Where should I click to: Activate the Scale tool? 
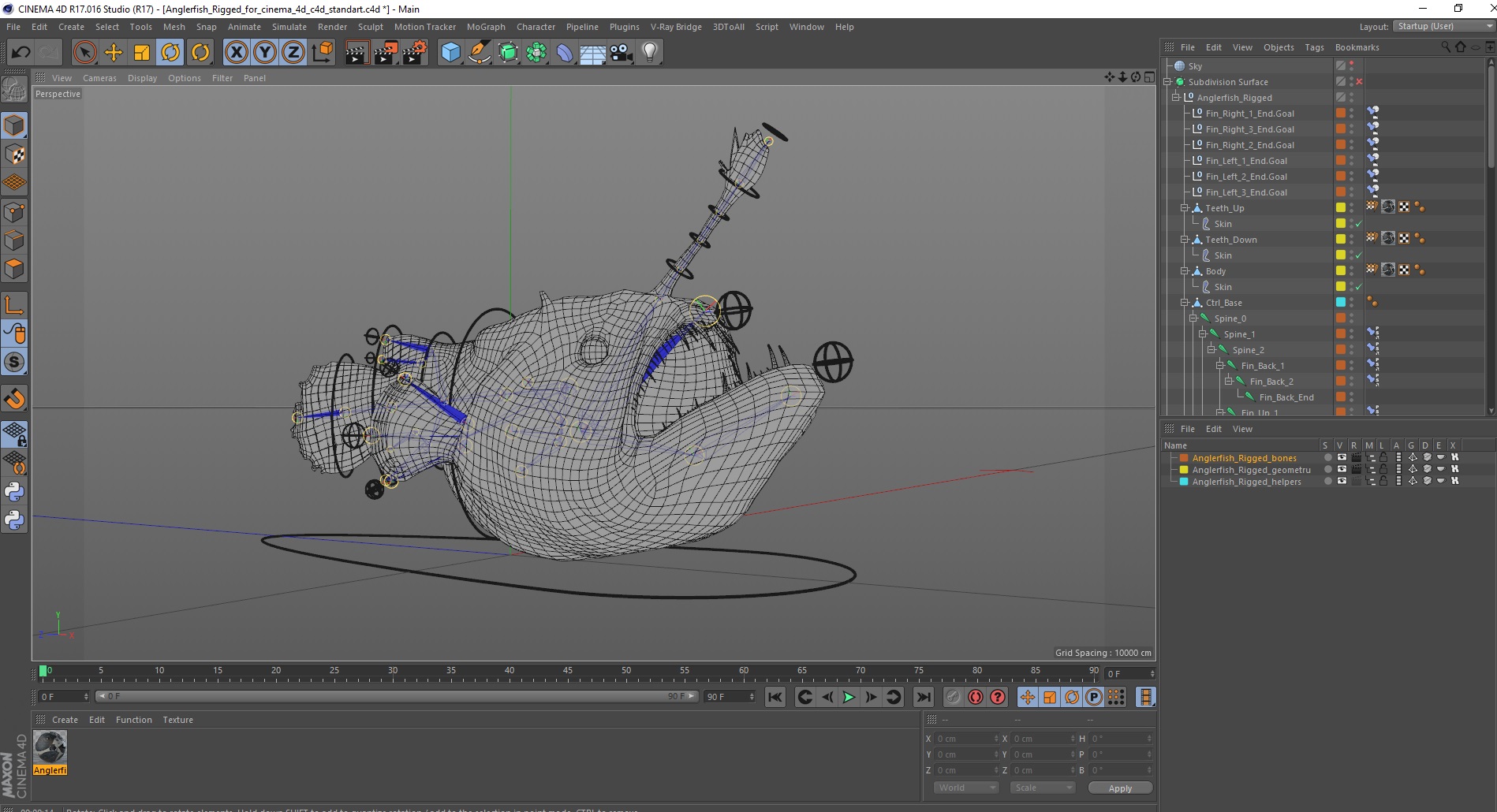click(142, 53)
